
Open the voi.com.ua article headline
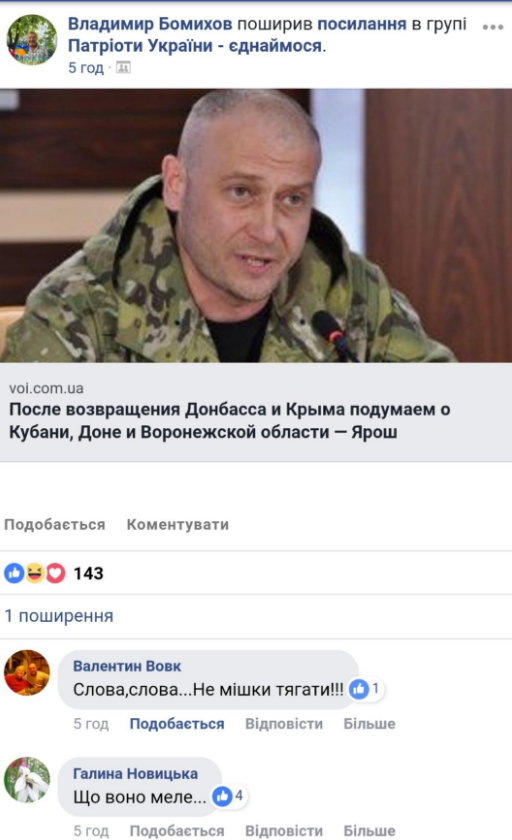tap(230, 421)
